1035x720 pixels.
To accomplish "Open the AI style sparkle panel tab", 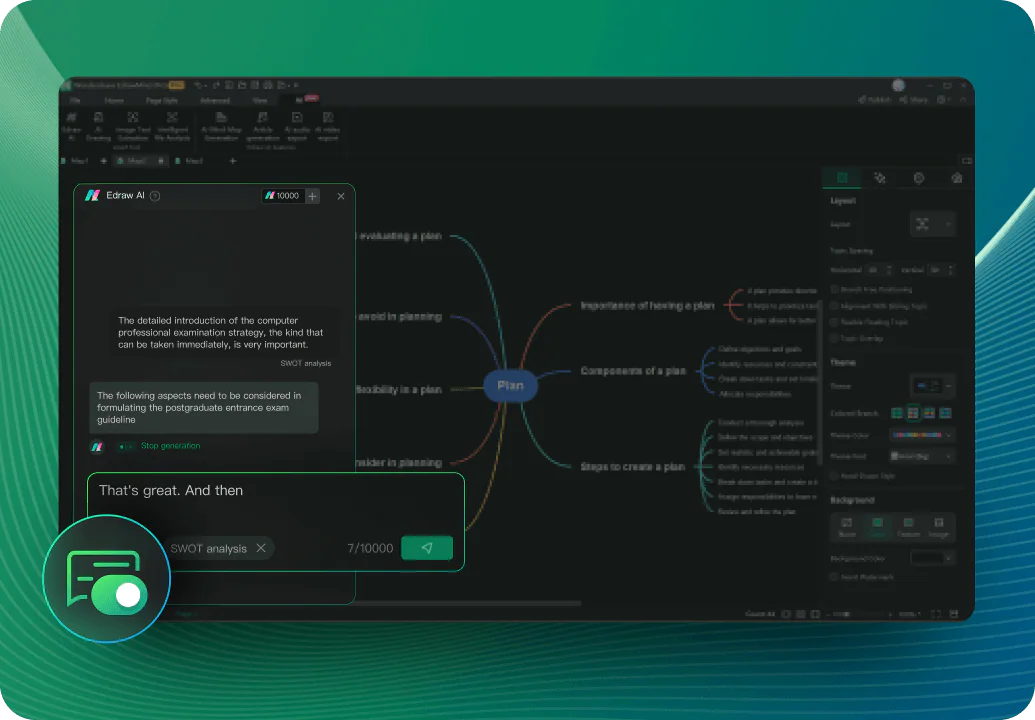I will point(880,178).
